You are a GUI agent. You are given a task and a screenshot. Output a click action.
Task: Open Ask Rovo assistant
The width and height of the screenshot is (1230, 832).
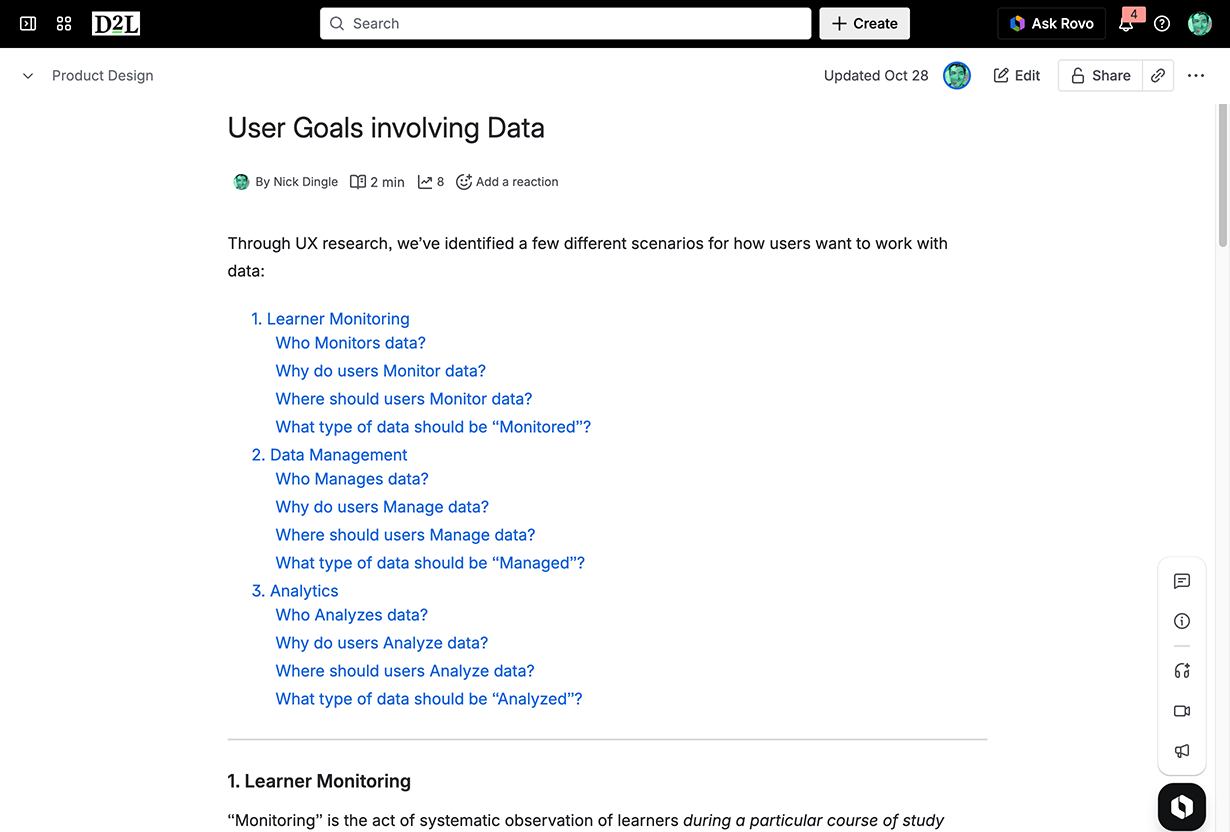1051,24
